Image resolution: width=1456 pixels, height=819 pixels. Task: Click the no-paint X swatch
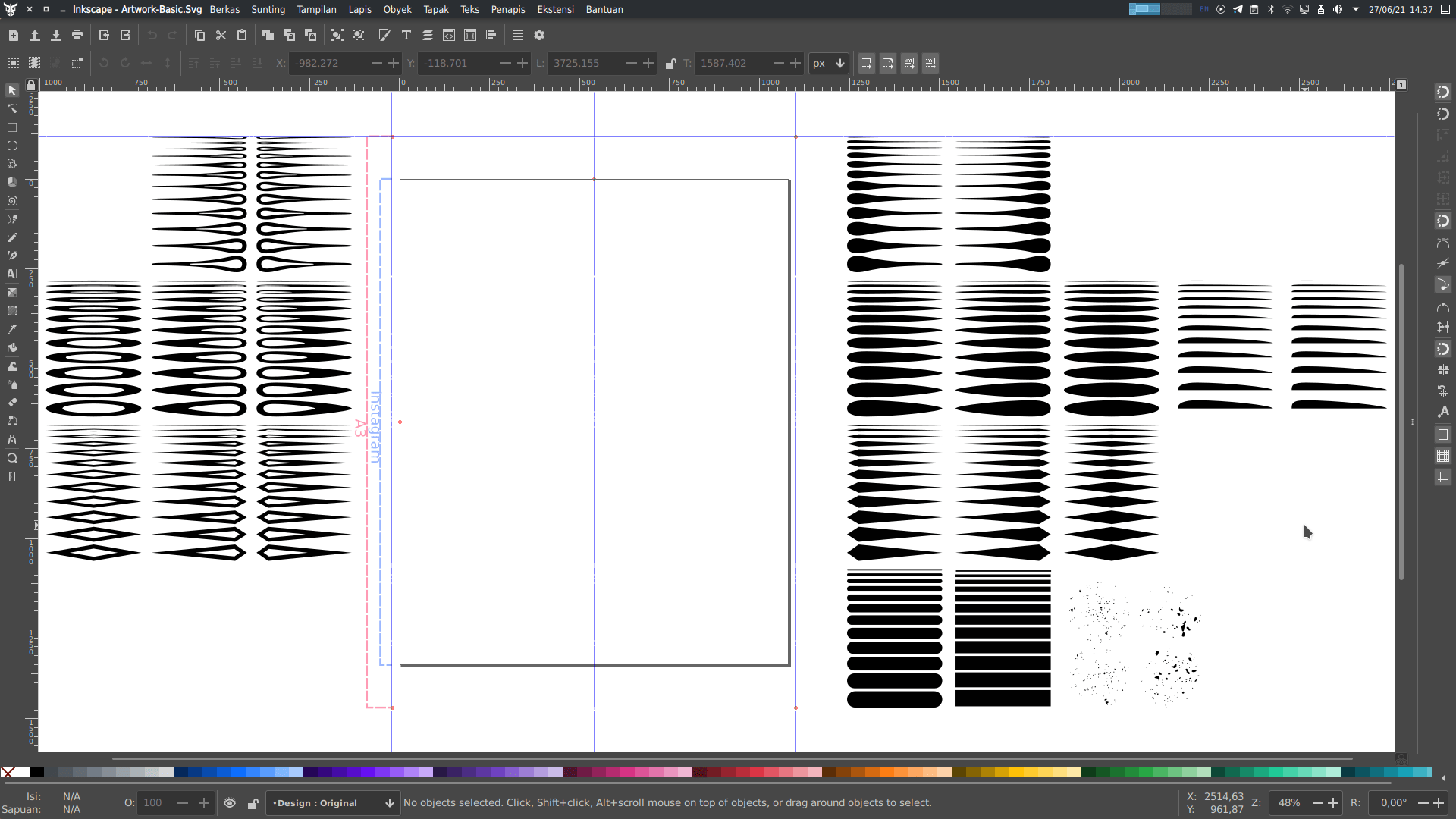point(8,772)
